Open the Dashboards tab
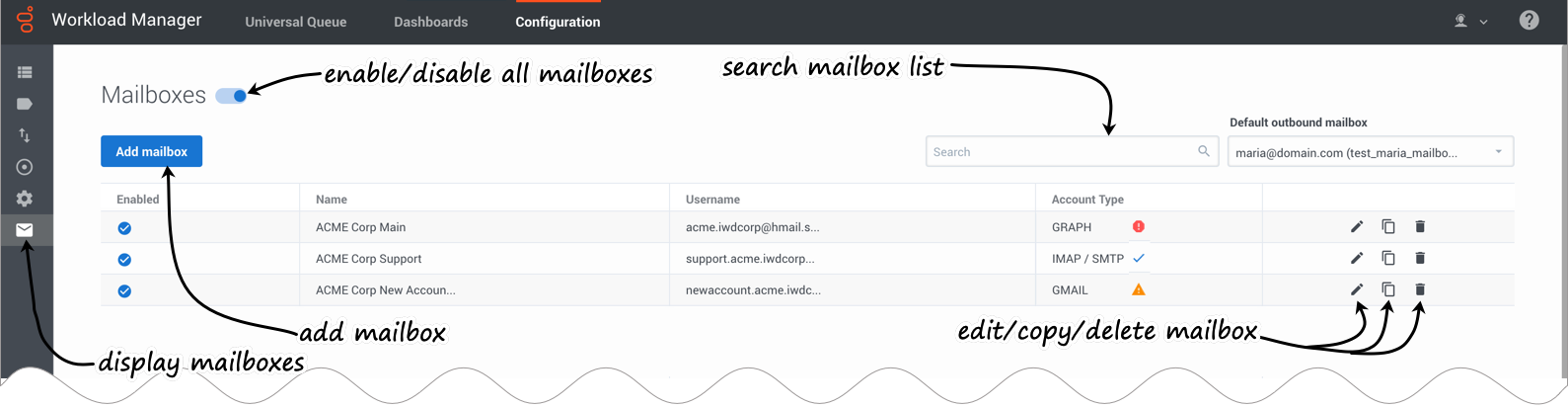 (x=430, y=22)
